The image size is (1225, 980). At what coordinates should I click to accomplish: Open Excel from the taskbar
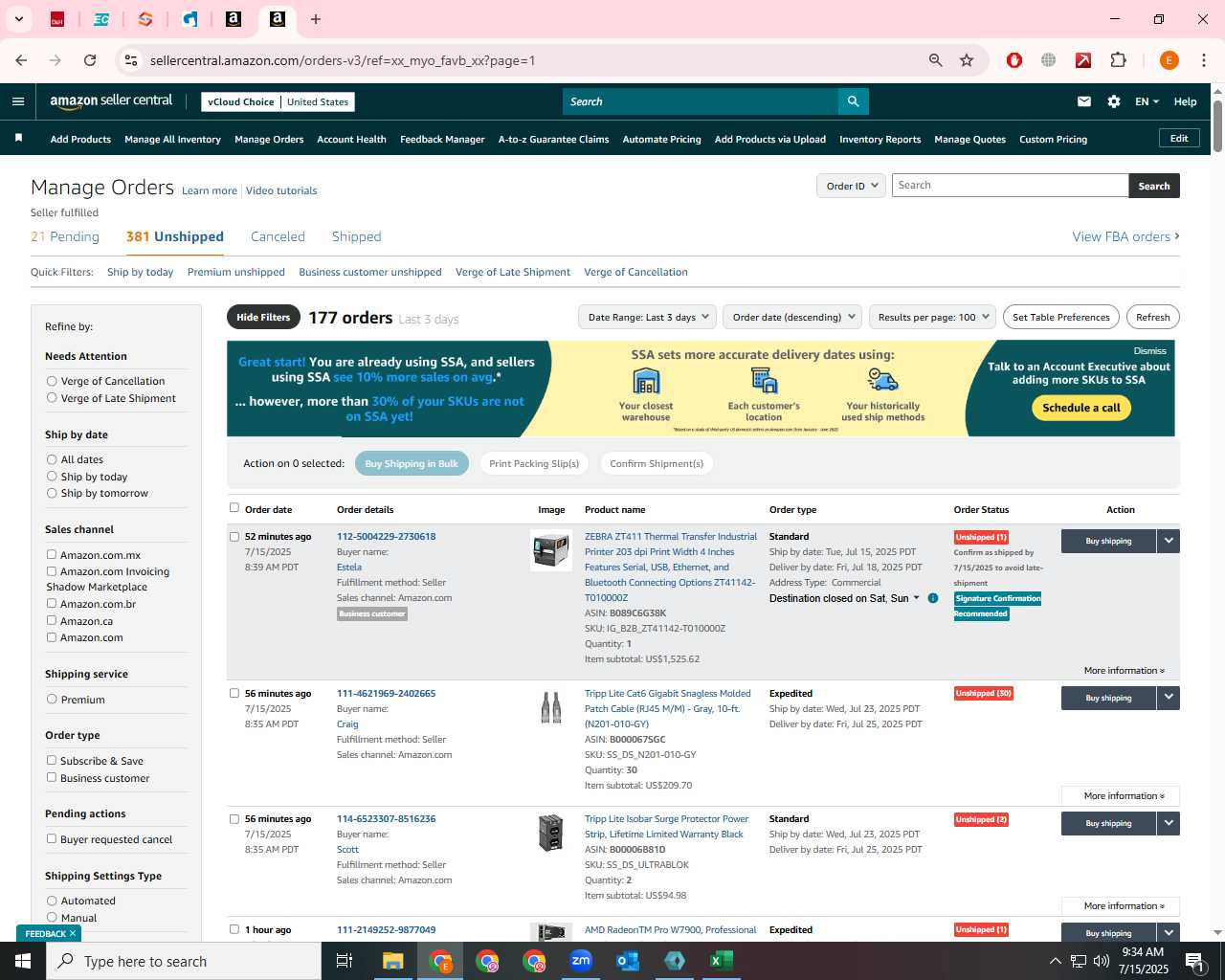[722, 961]
